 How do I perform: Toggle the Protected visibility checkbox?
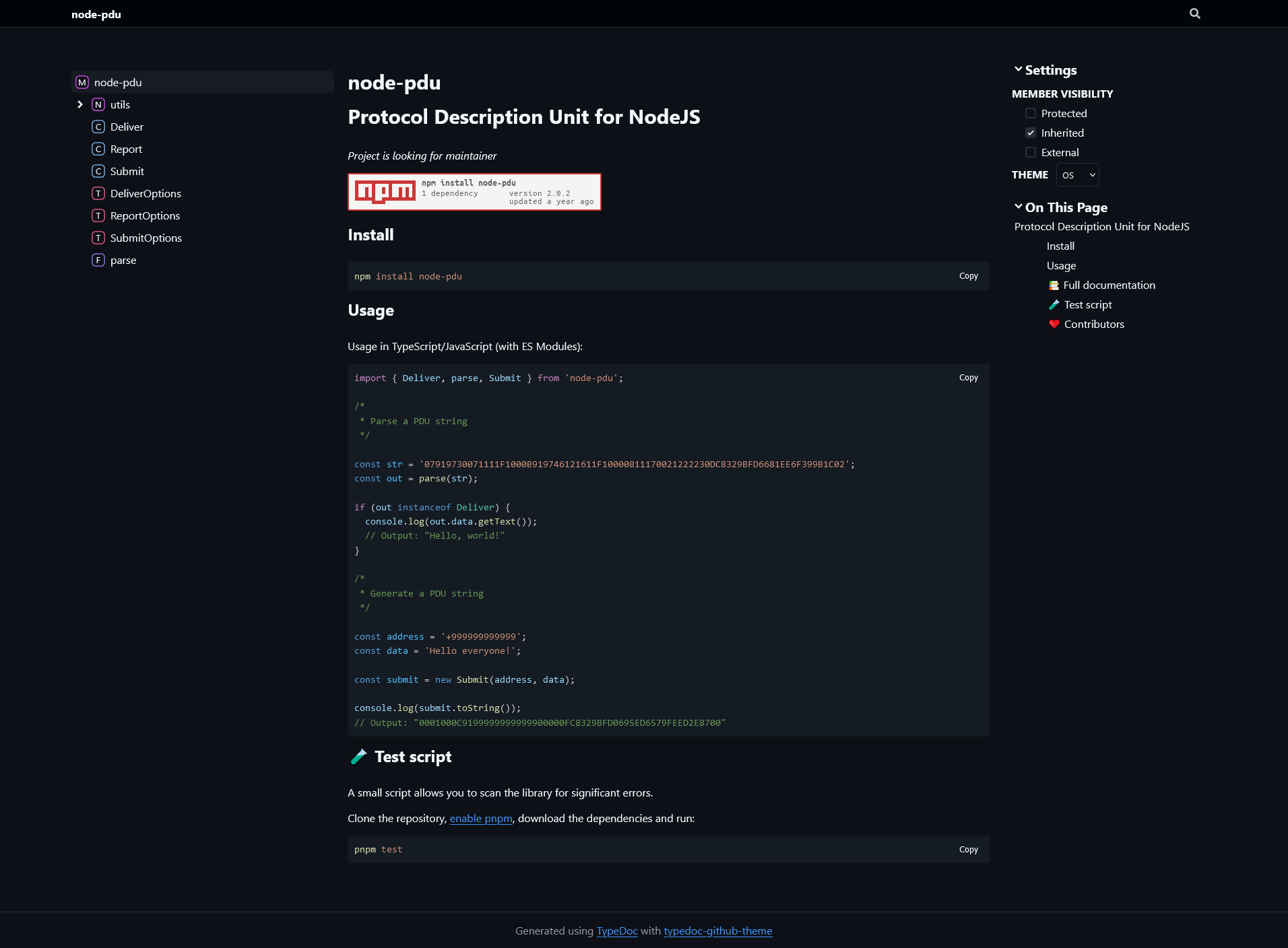[1031, 113]
